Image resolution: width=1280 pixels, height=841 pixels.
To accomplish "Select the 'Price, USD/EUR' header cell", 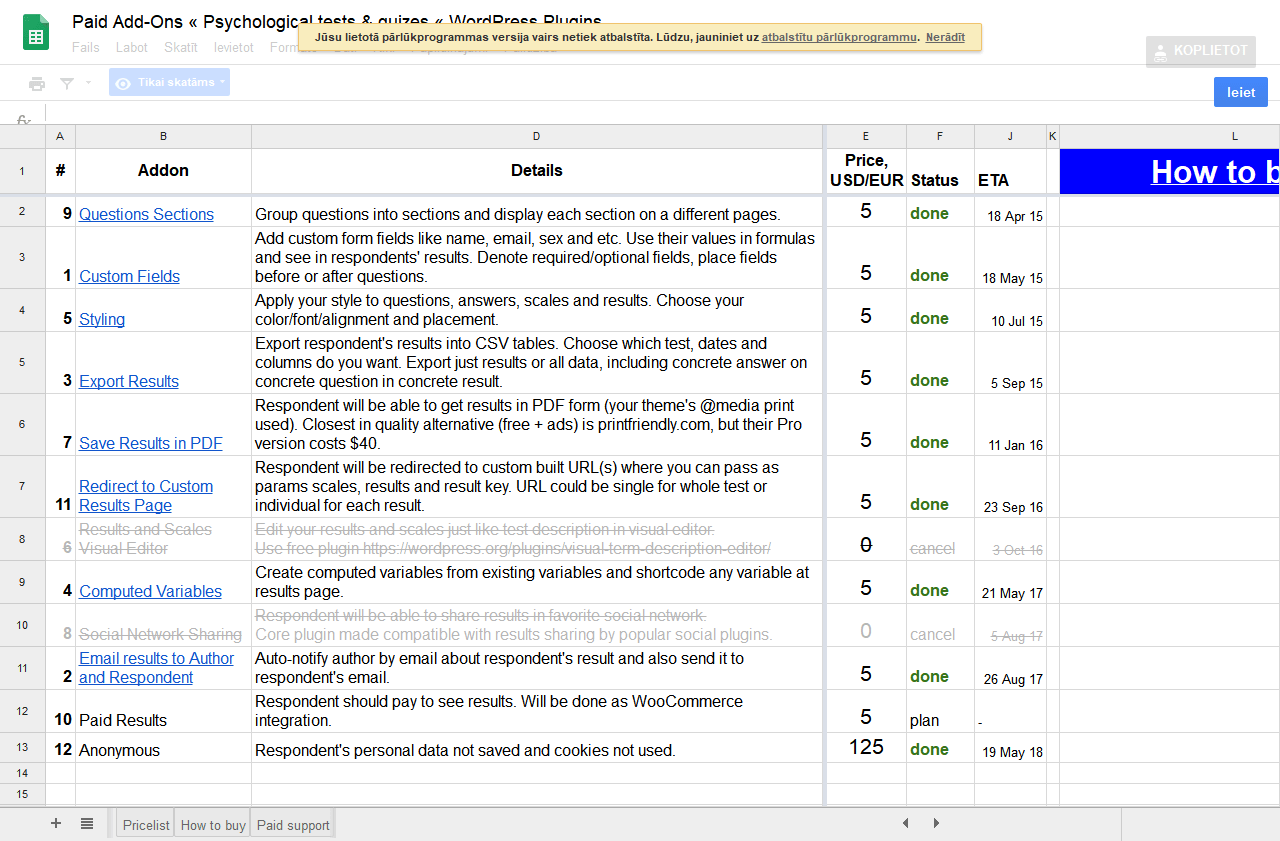I will tap(866, 171).
